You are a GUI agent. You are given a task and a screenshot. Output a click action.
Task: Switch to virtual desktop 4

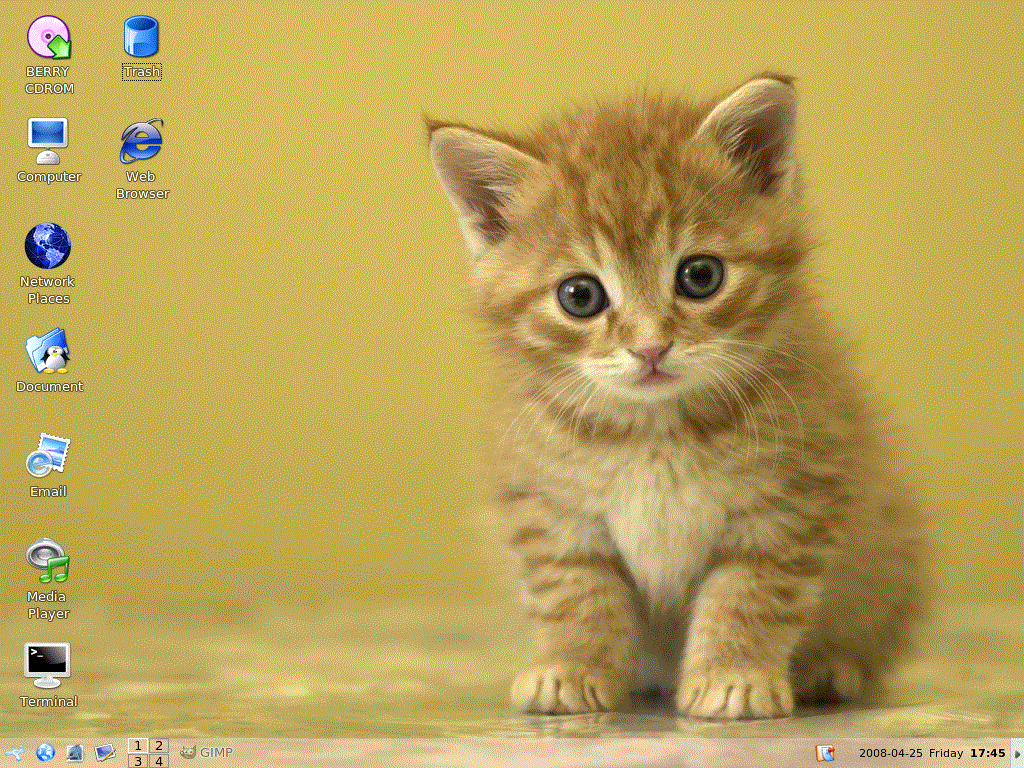158,761
